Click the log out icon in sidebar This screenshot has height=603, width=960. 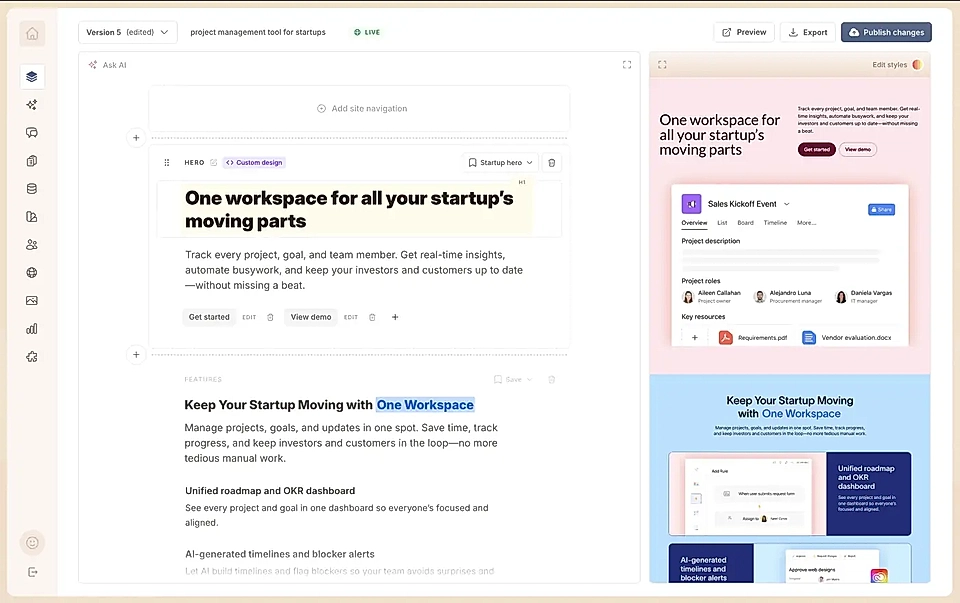tap(32, 572)
